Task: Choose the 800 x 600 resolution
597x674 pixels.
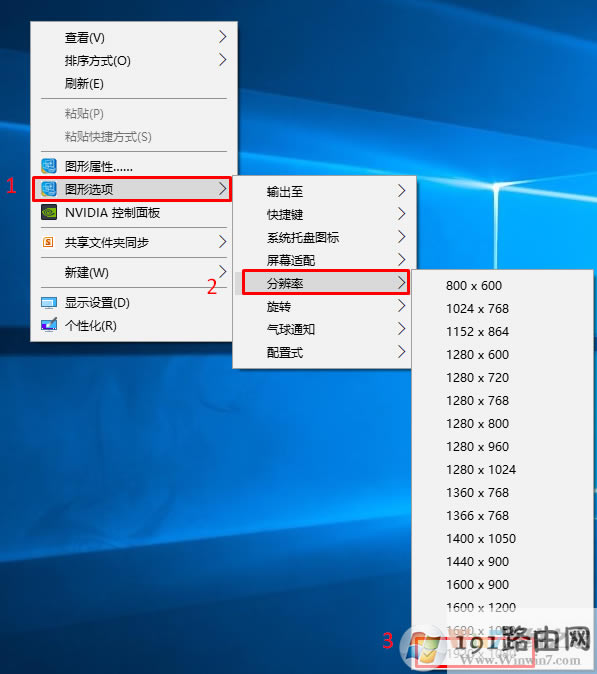Action: 502,286
